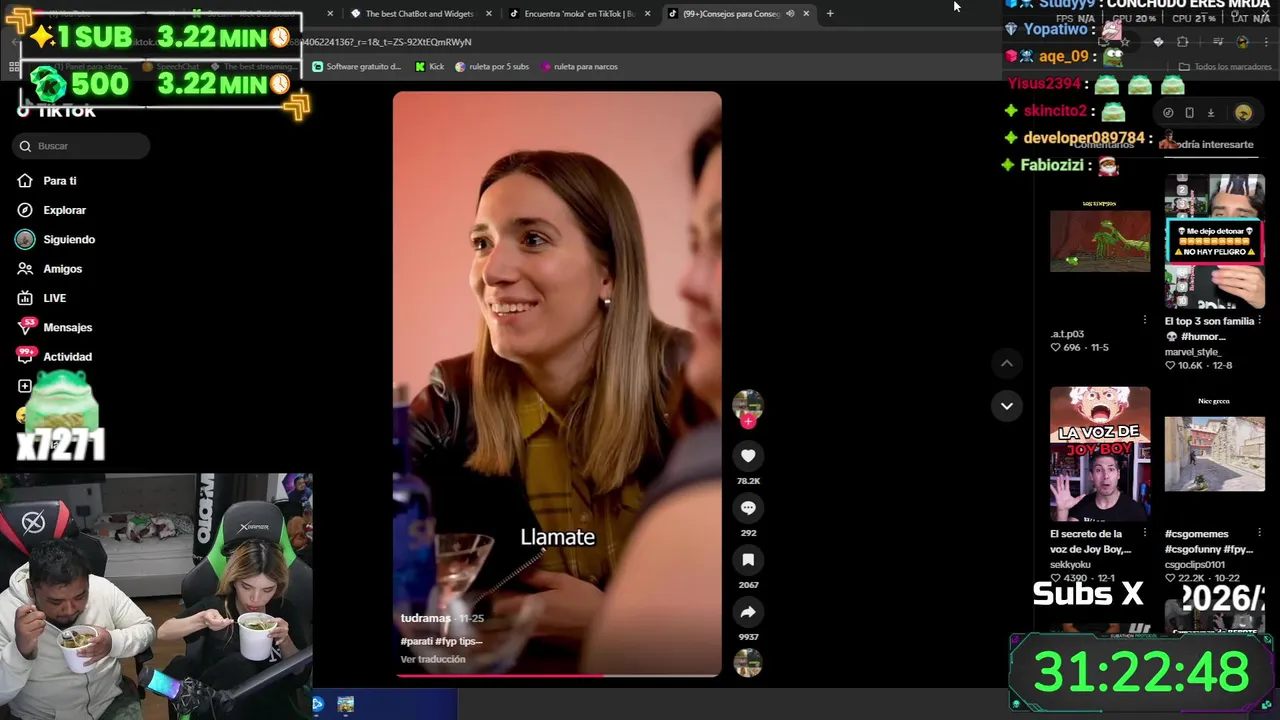Open the spinning sound disc

[x=748, y=663]
